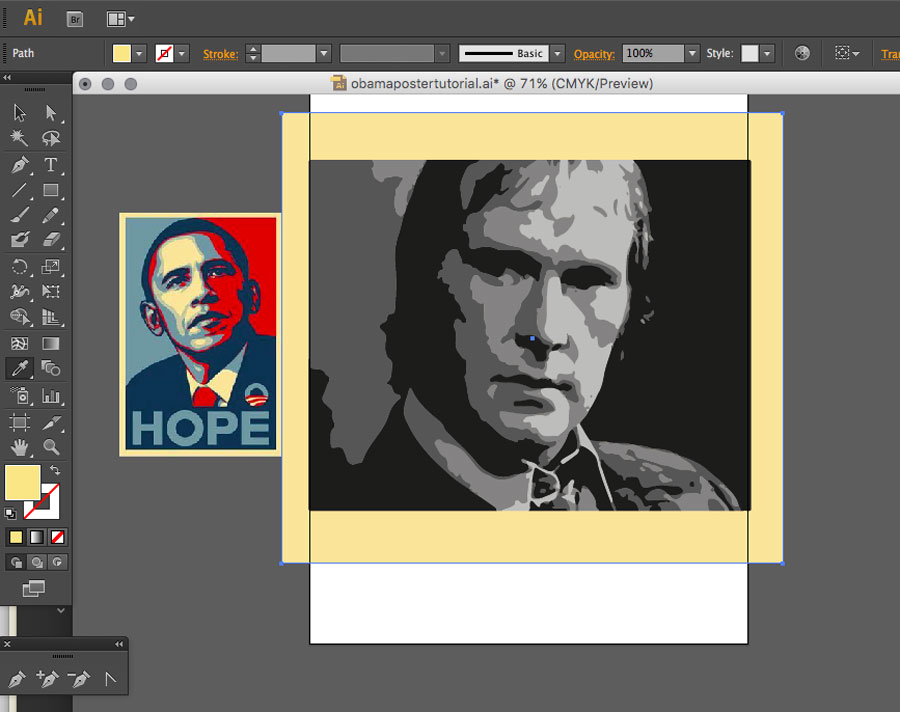The image size is (900, 712).
Task: Choose the Rectangle tool
Action: pyautogui.click(x=51, y=190)
